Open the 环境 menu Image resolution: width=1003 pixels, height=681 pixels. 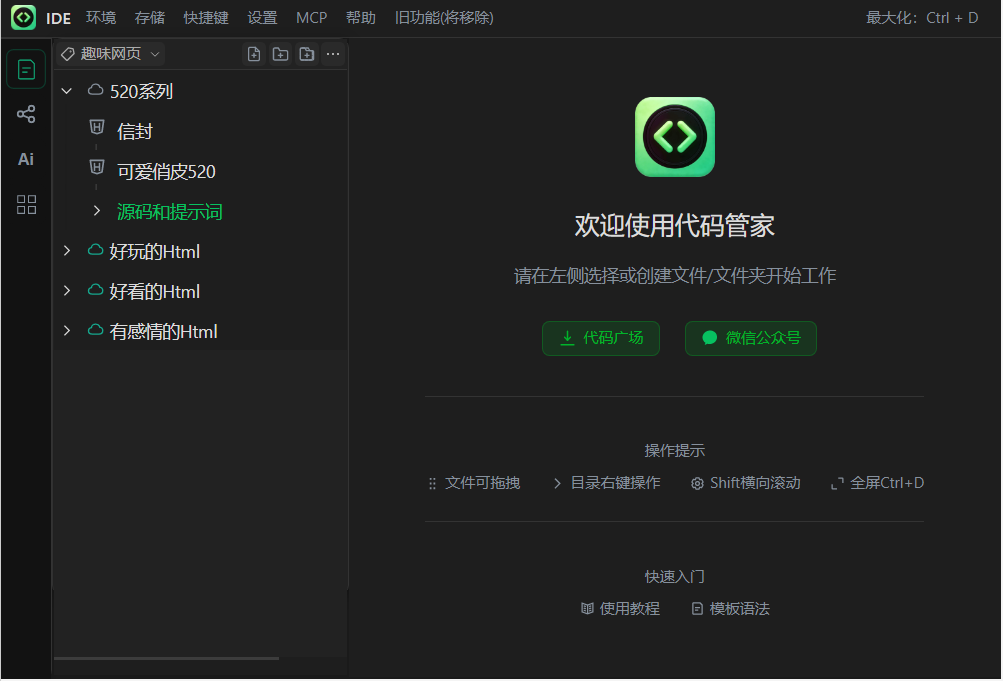101,18
